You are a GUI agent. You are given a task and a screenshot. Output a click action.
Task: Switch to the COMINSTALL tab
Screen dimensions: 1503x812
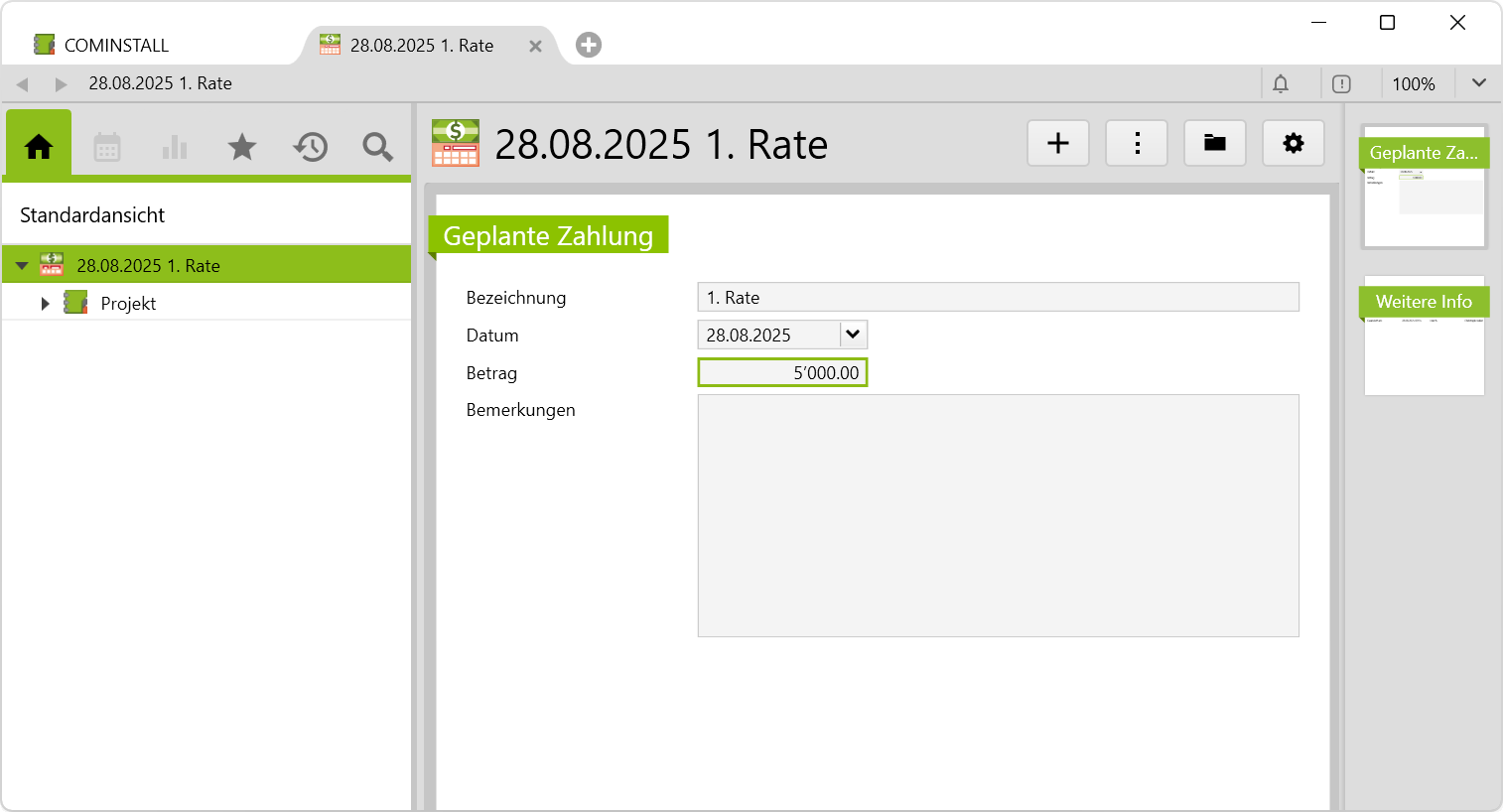coord(116,46)
